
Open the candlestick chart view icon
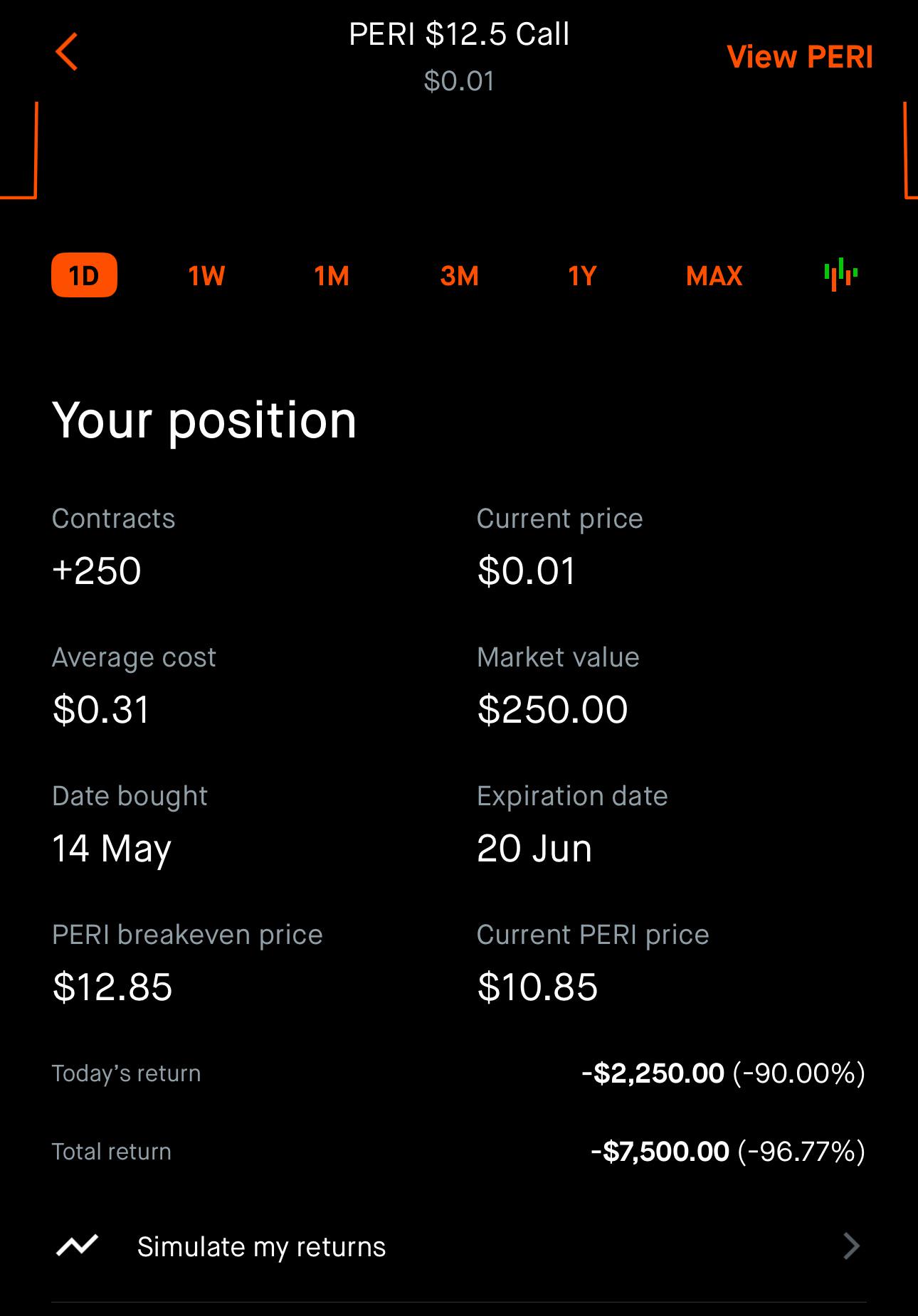tap(840, 275)
